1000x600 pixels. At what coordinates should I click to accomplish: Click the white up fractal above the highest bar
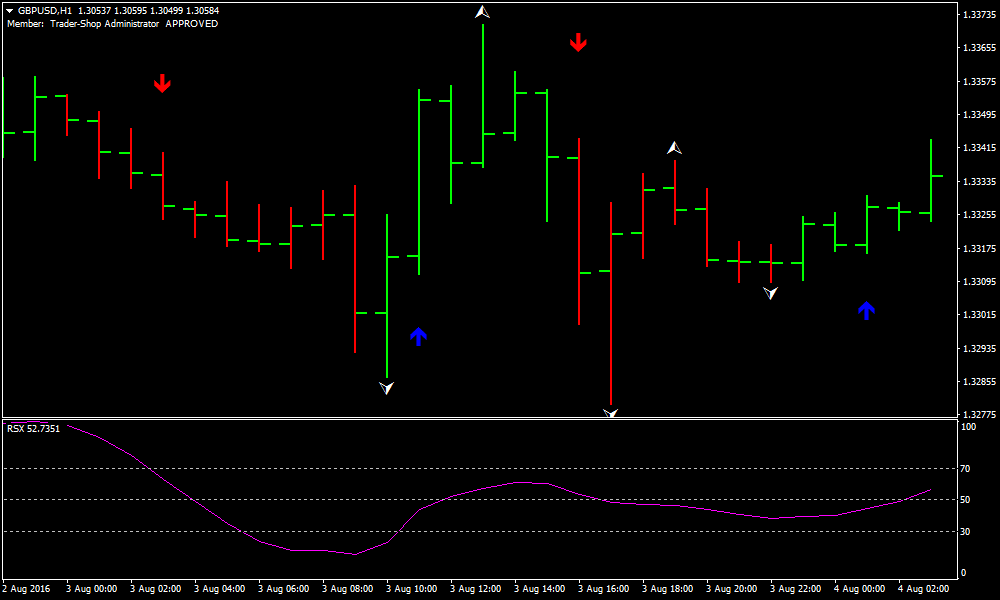pos(483,13)
